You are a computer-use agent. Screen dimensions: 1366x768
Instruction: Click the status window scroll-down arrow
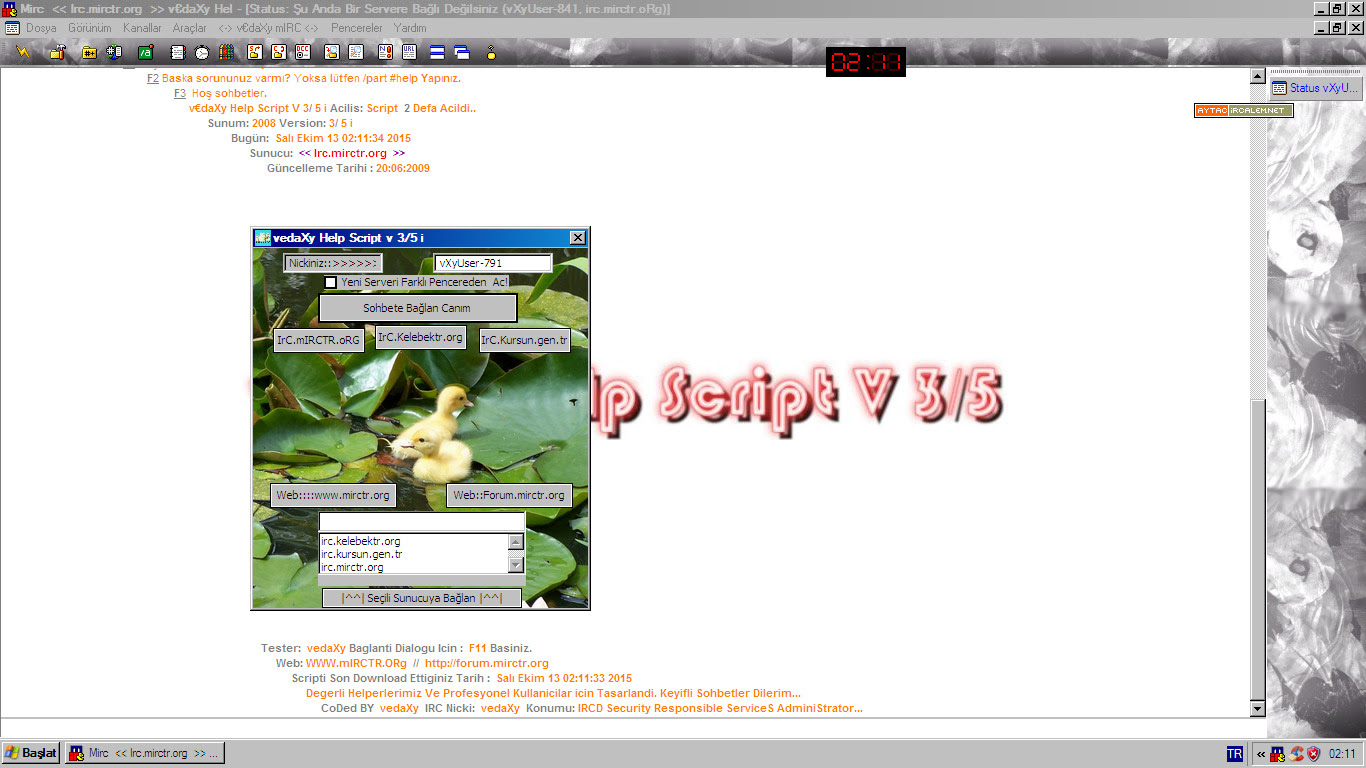[1258, 709]
